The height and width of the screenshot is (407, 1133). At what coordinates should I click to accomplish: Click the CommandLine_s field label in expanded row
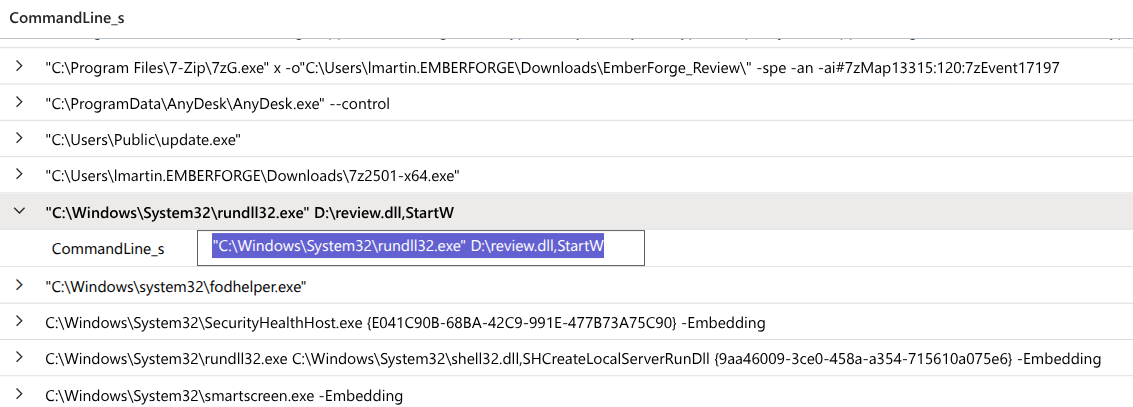click(x=108, y=249)
